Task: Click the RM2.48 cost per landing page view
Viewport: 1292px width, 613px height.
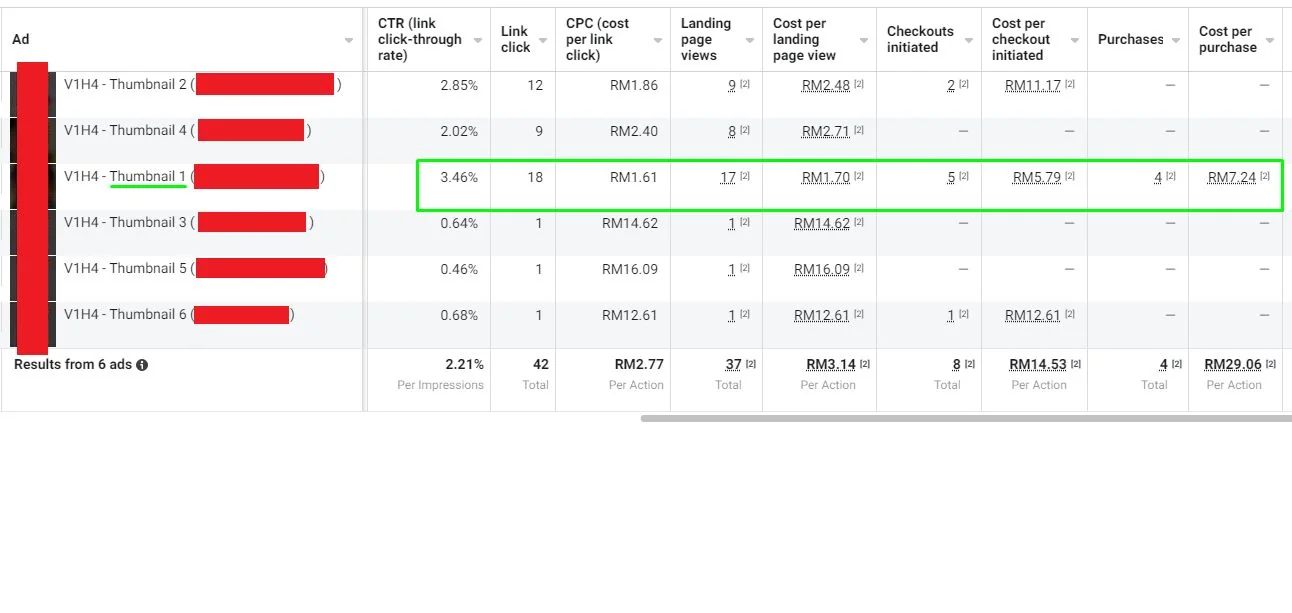Action: click(826, 85)
